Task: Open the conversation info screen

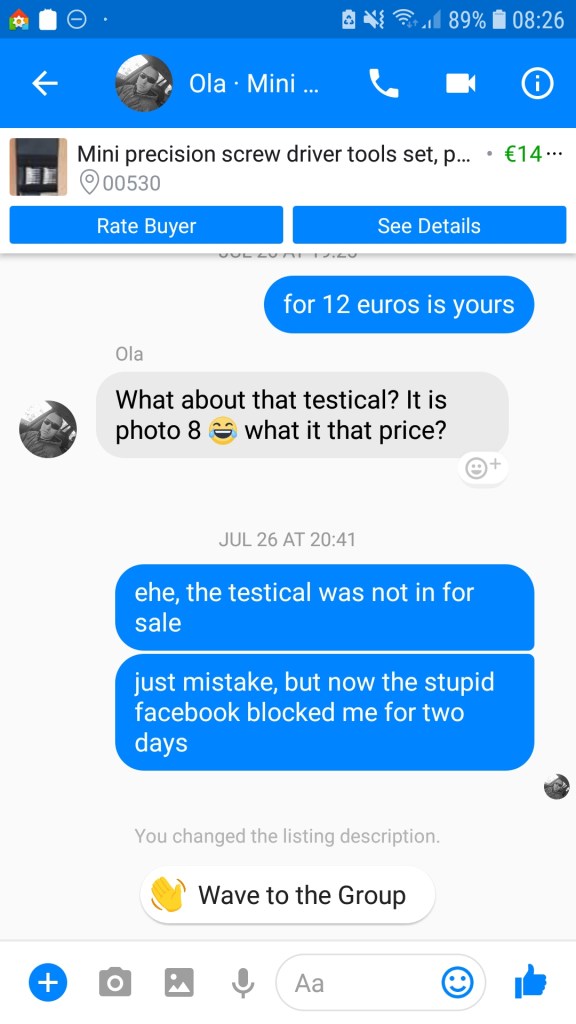Action: [x=536, y=84]
